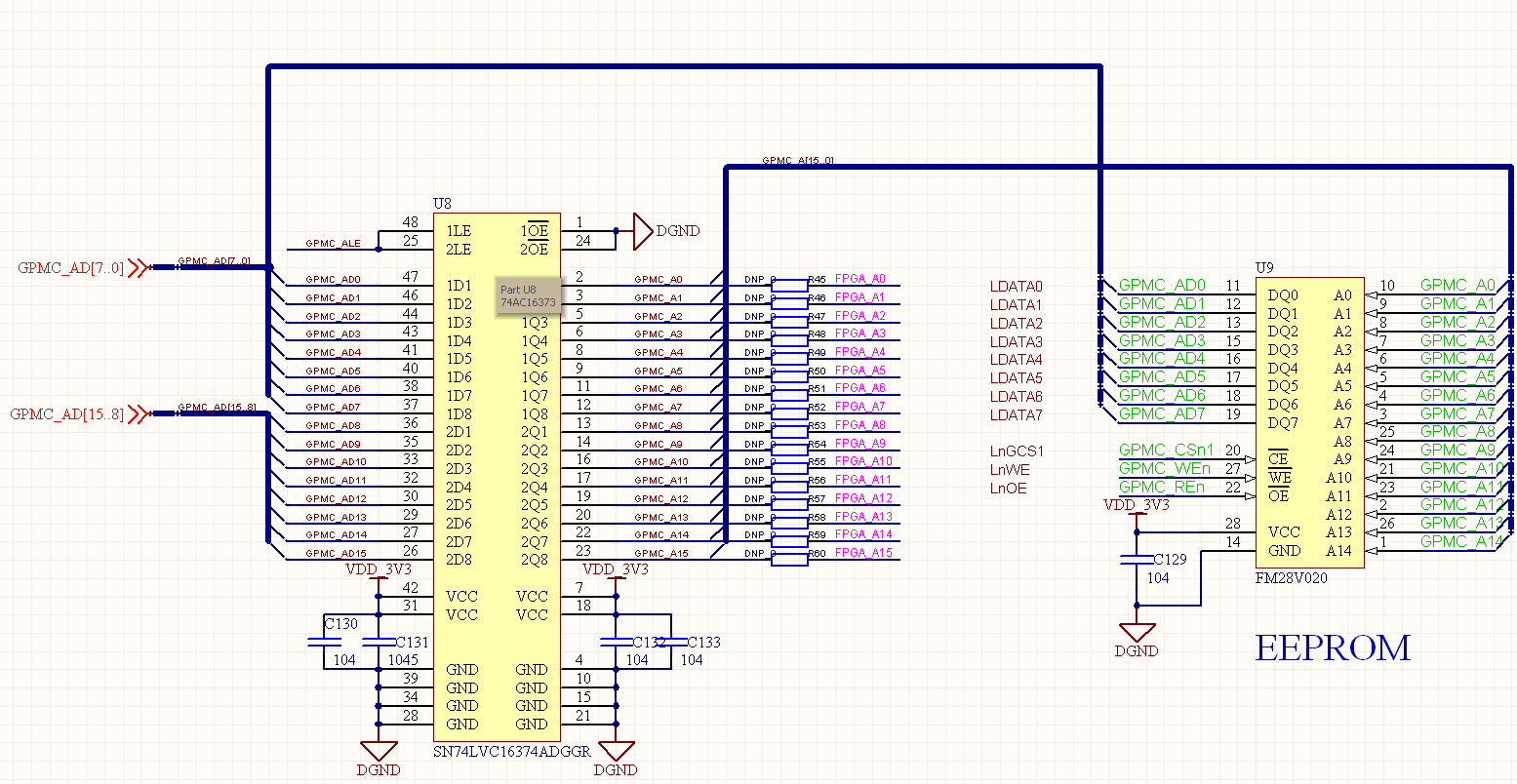Click the C129 designator text
Screen dimensions: 1517x784
pos(1171,560)
